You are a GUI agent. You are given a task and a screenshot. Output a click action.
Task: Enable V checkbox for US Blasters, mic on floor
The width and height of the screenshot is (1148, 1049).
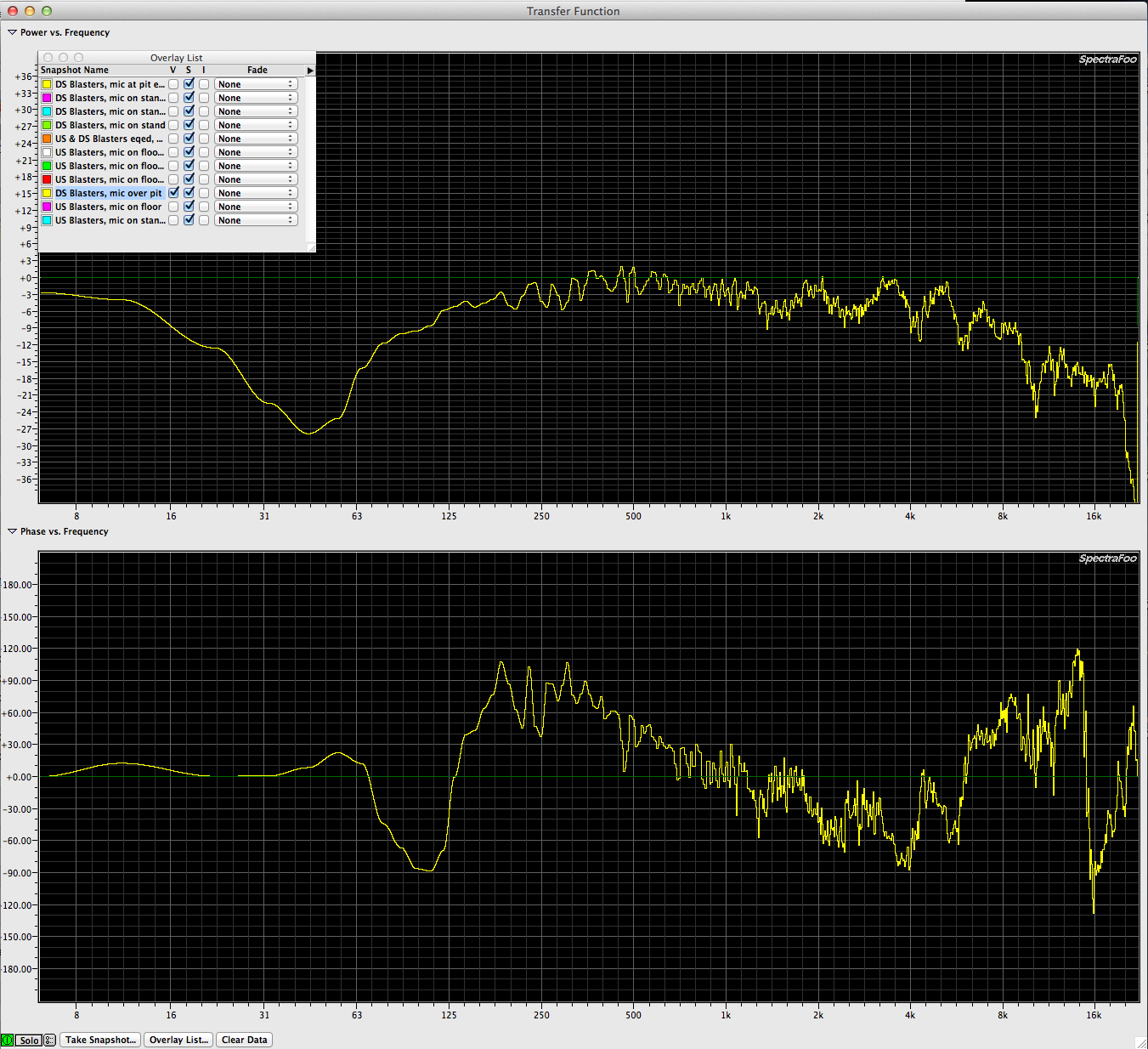pyautogui.click(x=173, y=207)
